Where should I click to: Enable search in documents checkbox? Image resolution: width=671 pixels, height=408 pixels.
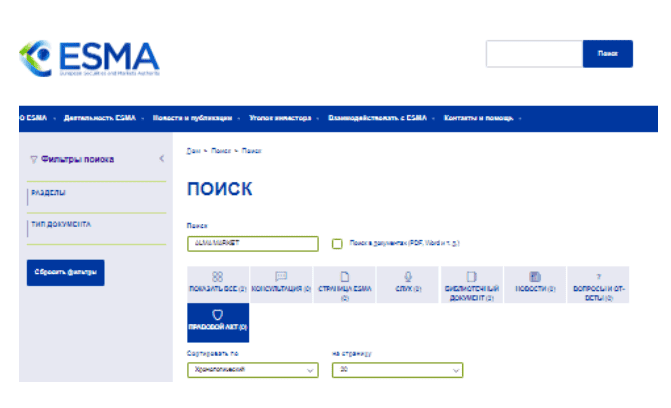pyautogui.click(x=337, y=244)
